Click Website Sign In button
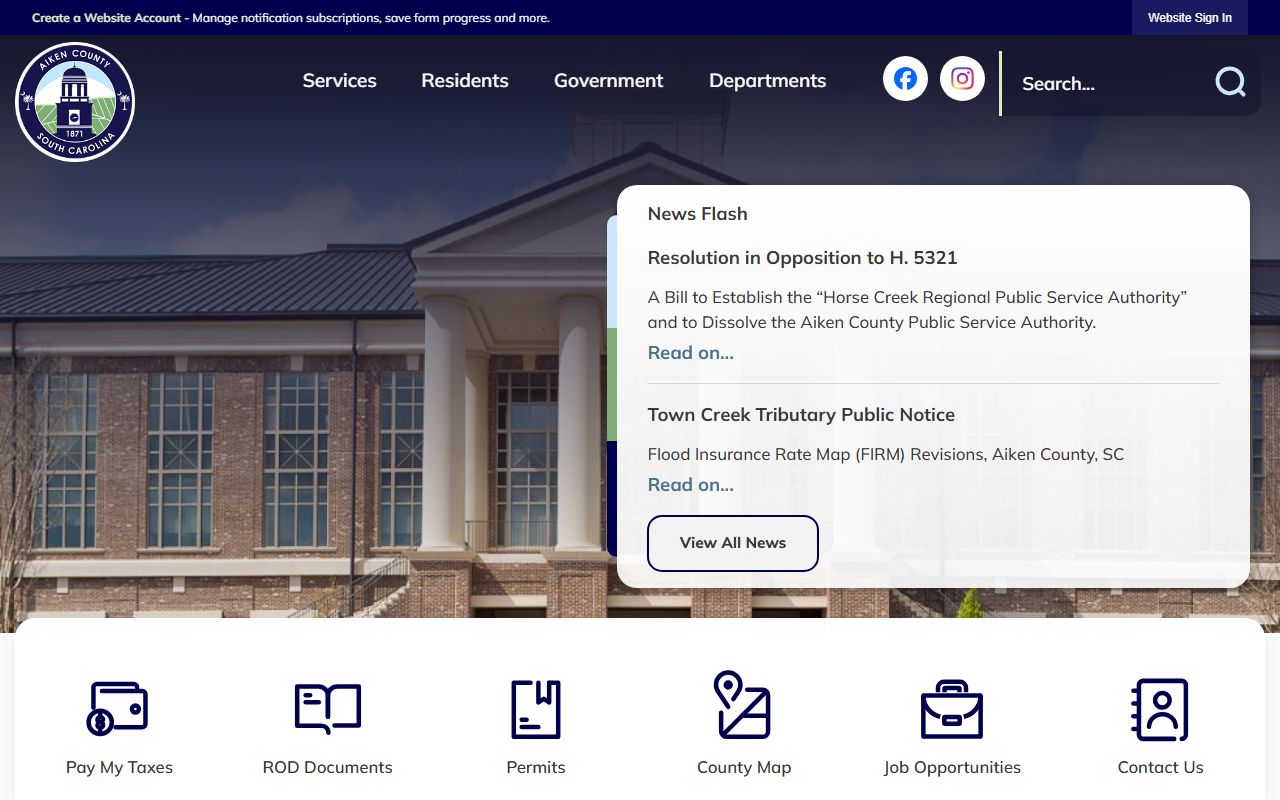1280x800 pixels. click(1190, 18)
